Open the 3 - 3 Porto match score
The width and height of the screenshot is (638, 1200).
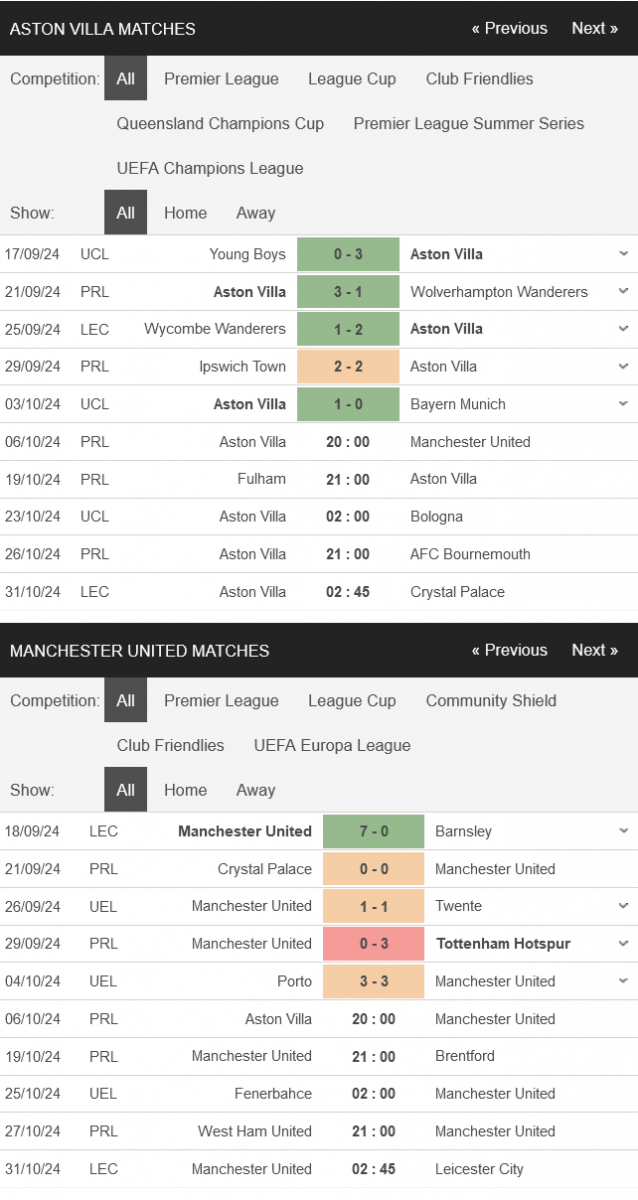pos(373,981)
